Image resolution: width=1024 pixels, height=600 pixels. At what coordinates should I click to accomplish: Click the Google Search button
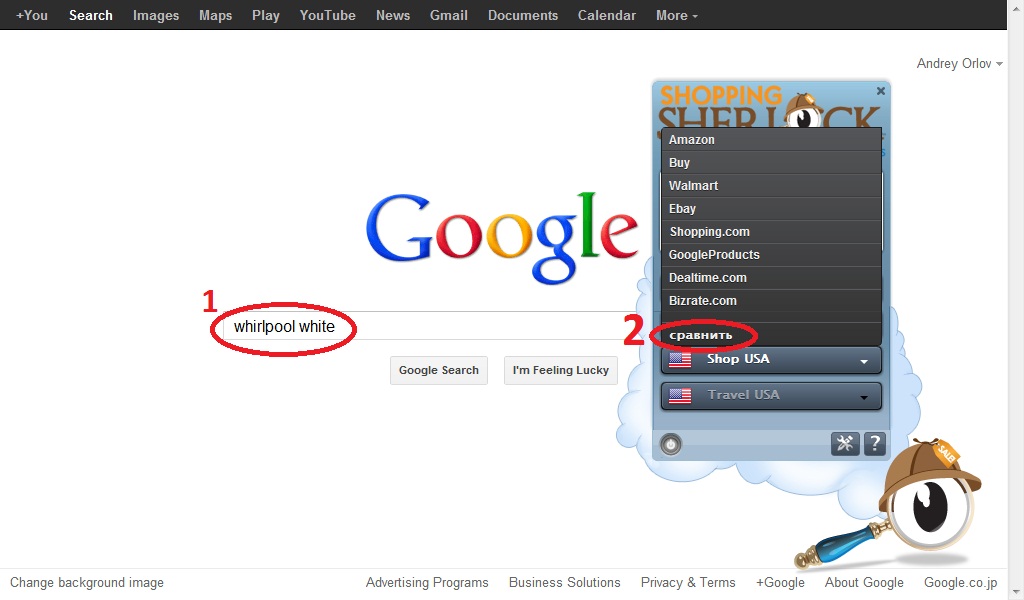439,370
